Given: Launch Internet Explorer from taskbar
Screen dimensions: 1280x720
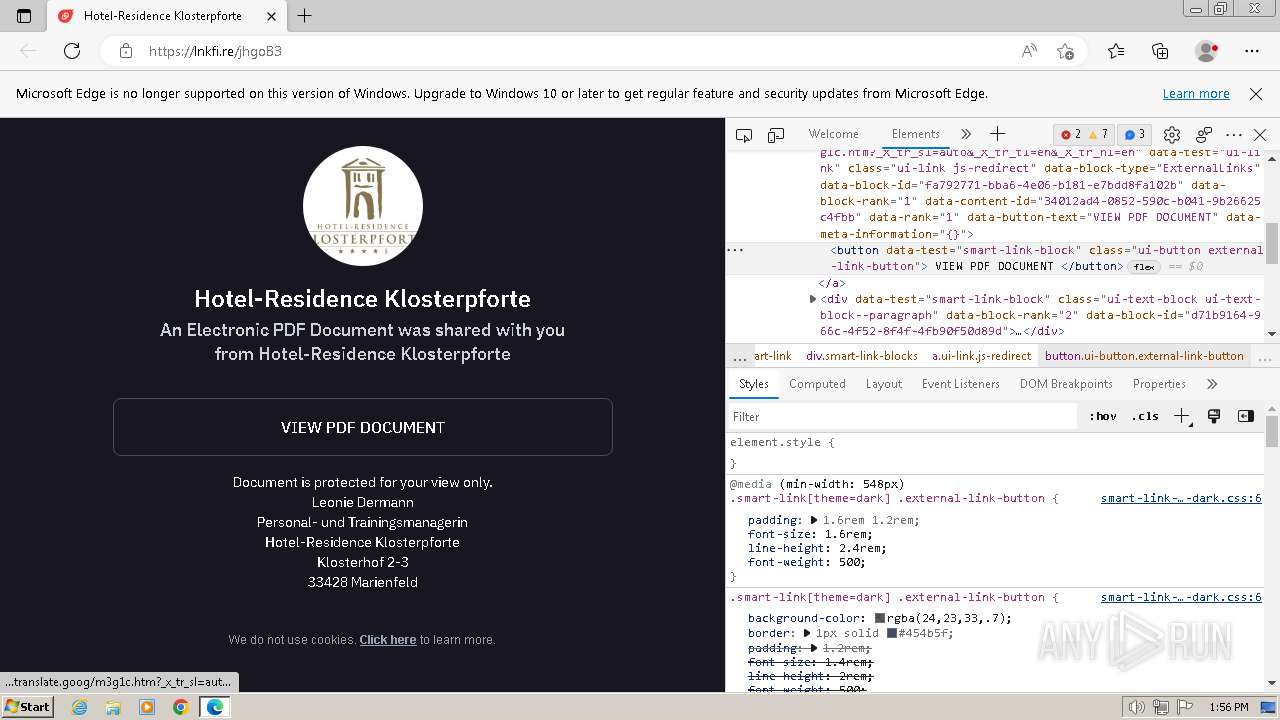Looking at the screenshot, I should [x=79, y=707].
